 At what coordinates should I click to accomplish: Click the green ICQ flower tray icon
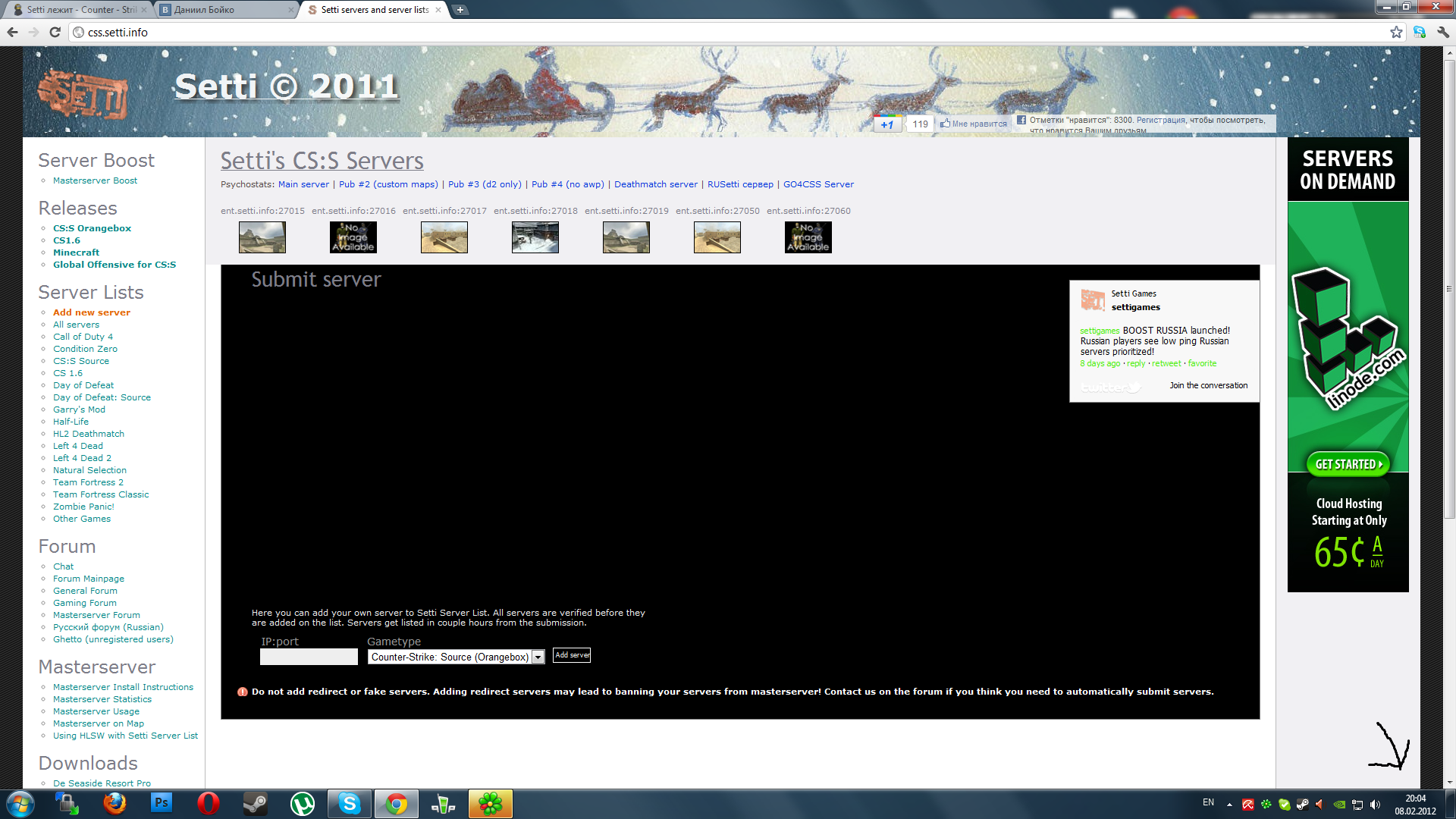pyautogui.click(x=1266, y=804)
